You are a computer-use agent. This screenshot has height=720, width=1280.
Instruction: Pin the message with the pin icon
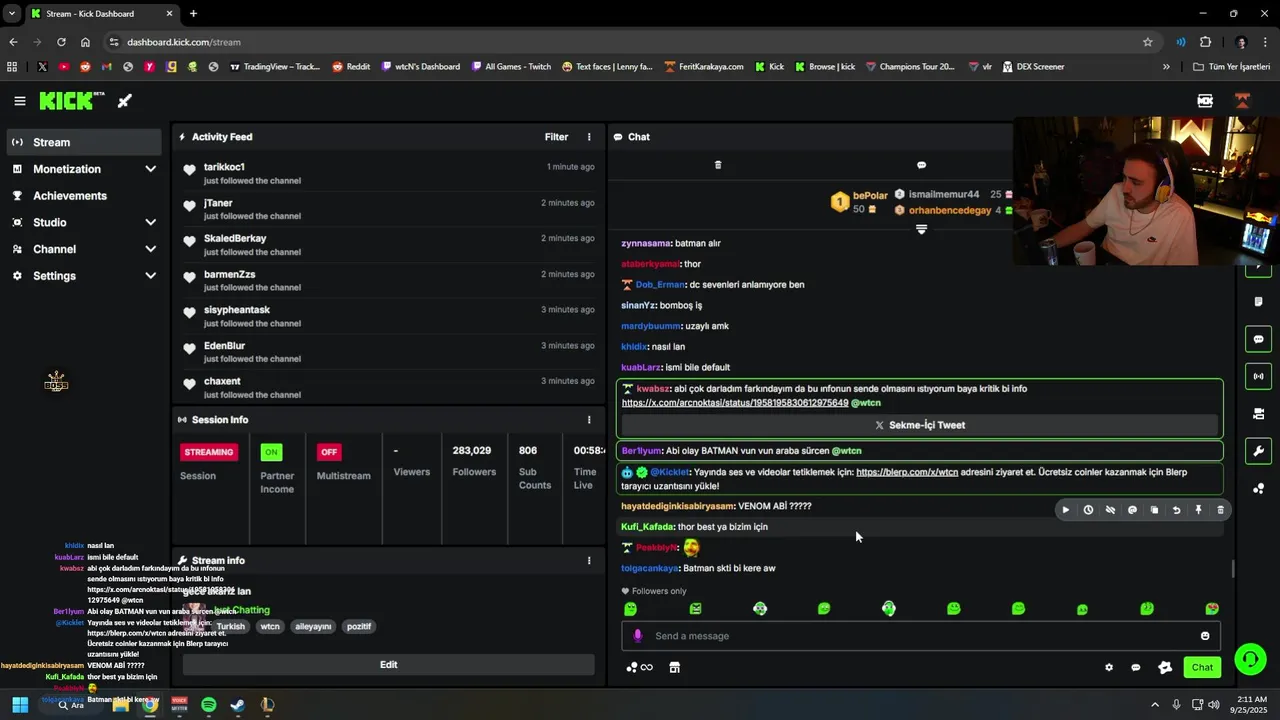(x=1198, y=510)
